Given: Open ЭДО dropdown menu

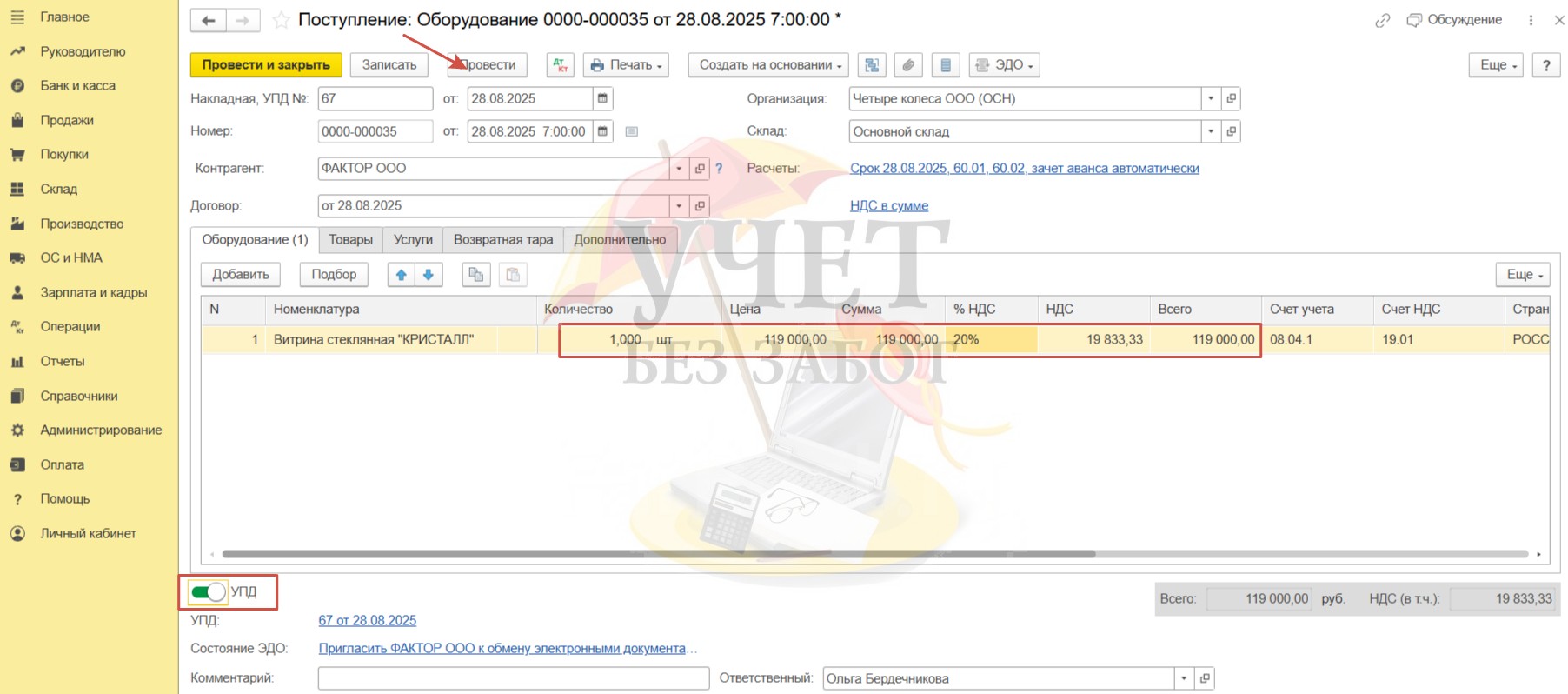Looking at the screenshot, I should tap(1004, 65).
